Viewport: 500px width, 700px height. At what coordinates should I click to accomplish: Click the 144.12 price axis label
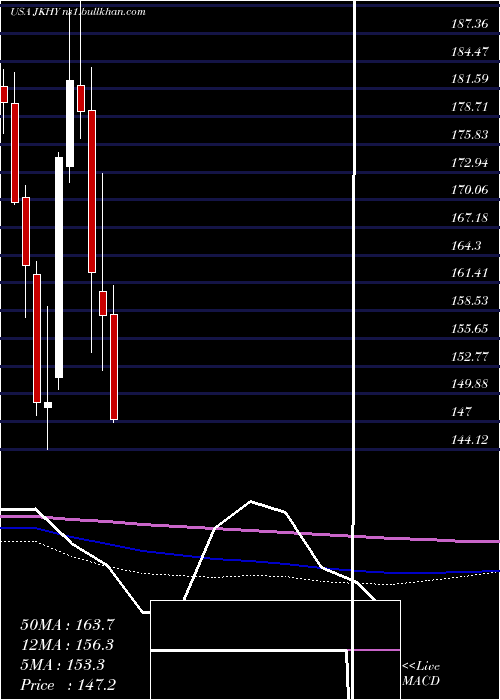[x=470, y=440]
